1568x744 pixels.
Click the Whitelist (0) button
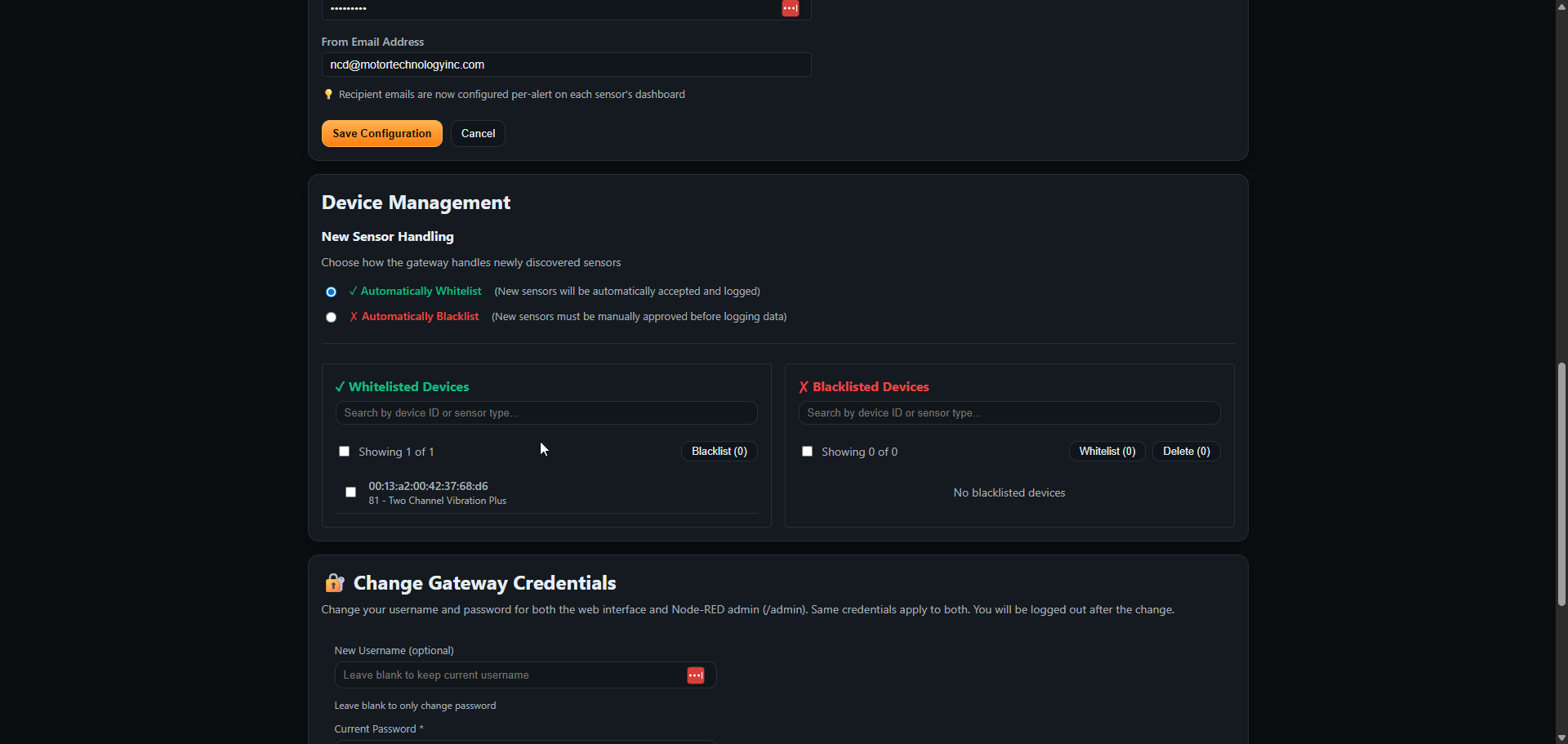(x=1107, y=452)
